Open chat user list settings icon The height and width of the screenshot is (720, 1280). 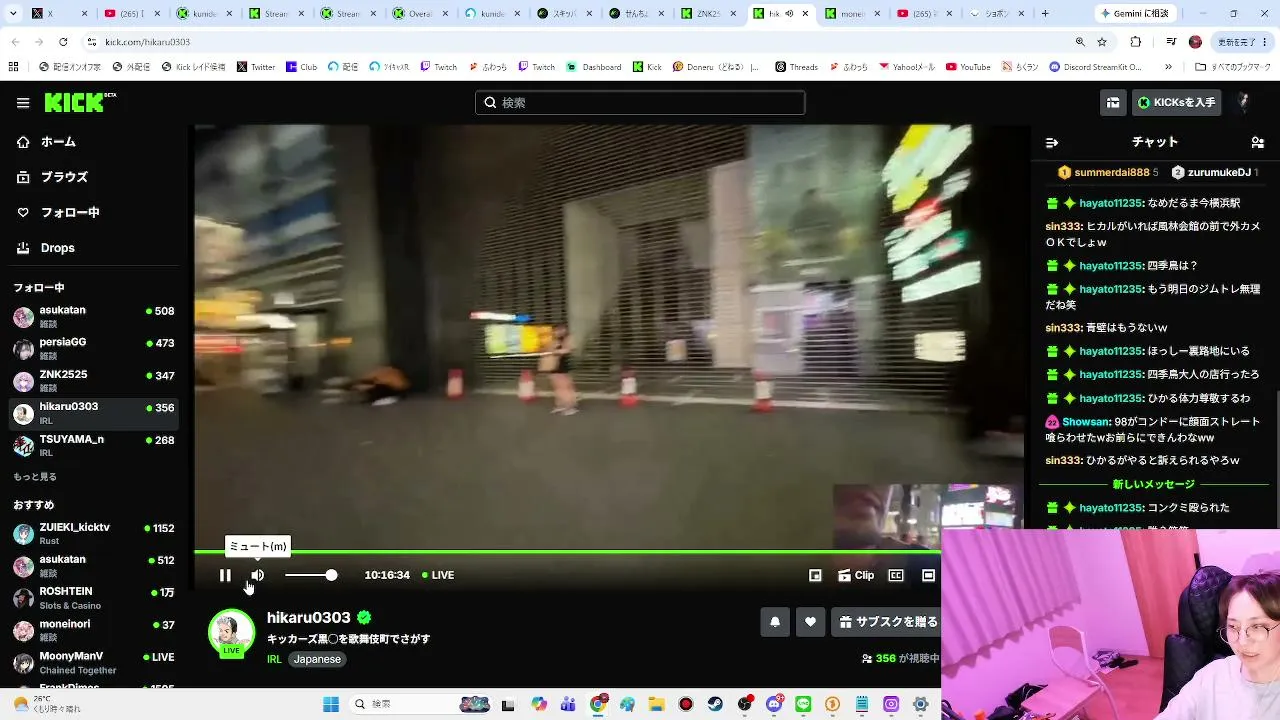(1257, 143)
